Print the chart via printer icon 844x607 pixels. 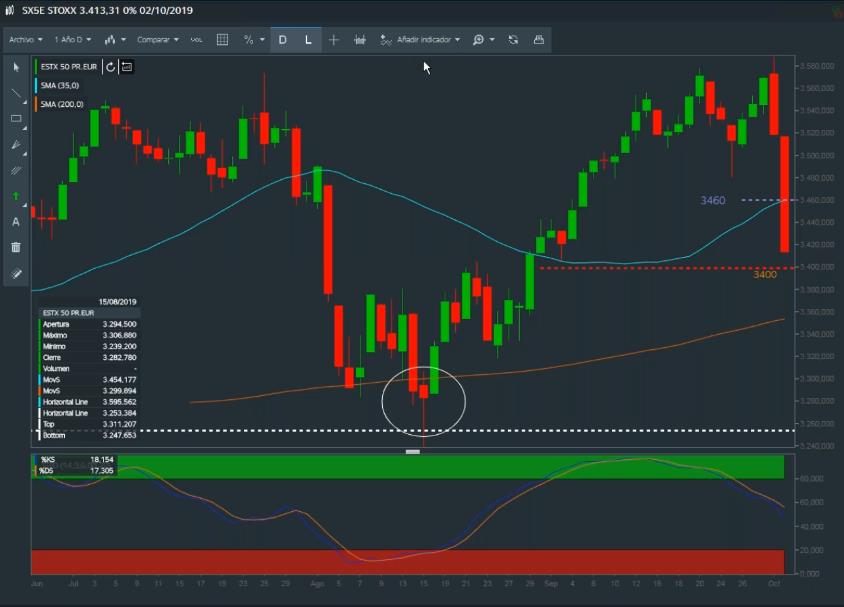(538, 40)
